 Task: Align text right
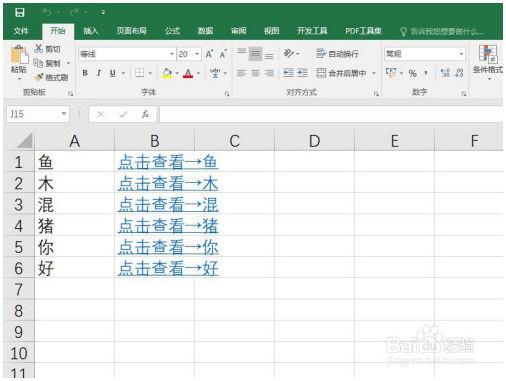coord(269,73)
